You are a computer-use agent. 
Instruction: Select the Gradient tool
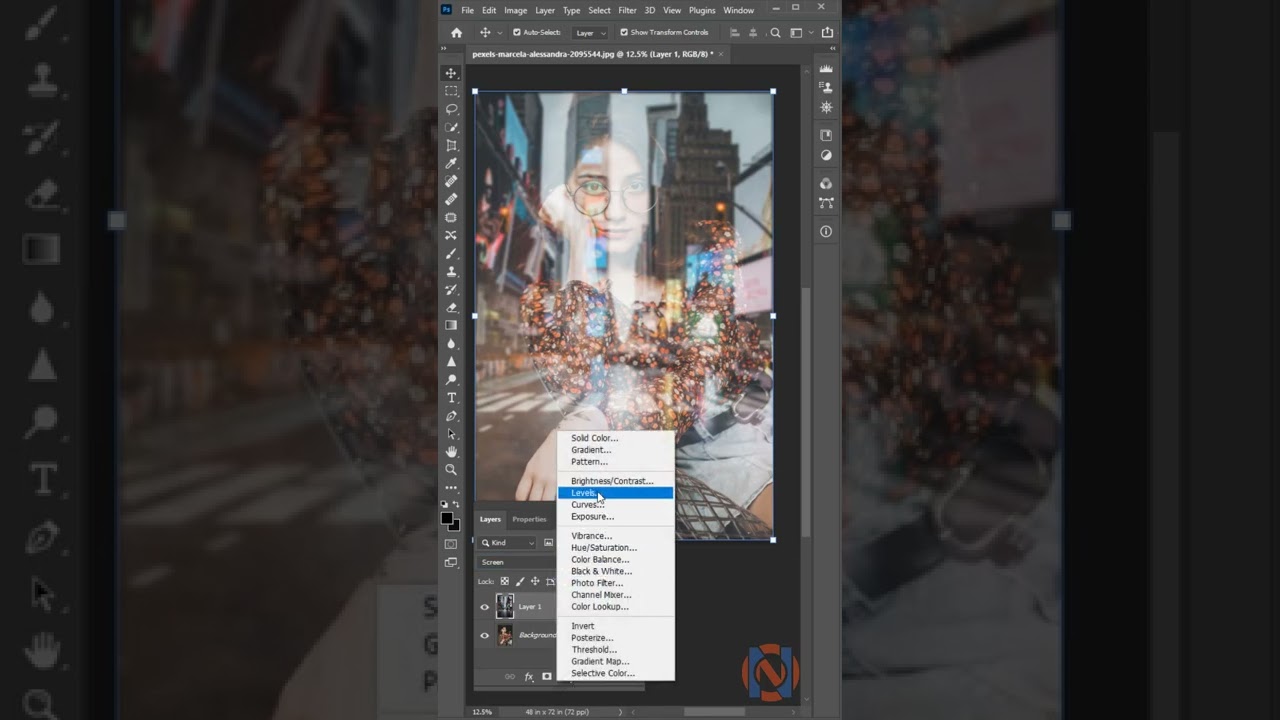451,325
